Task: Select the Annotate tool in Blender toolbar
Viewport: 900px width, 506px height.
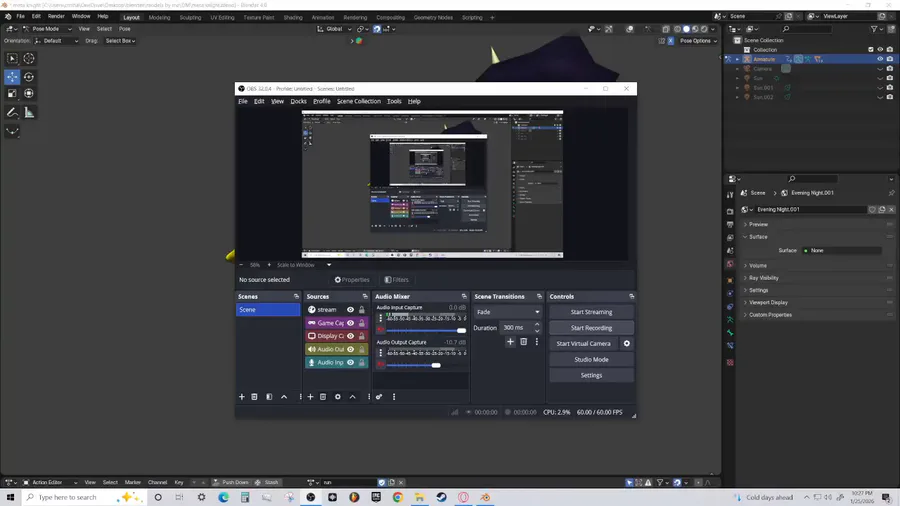Action: point(12,112)
